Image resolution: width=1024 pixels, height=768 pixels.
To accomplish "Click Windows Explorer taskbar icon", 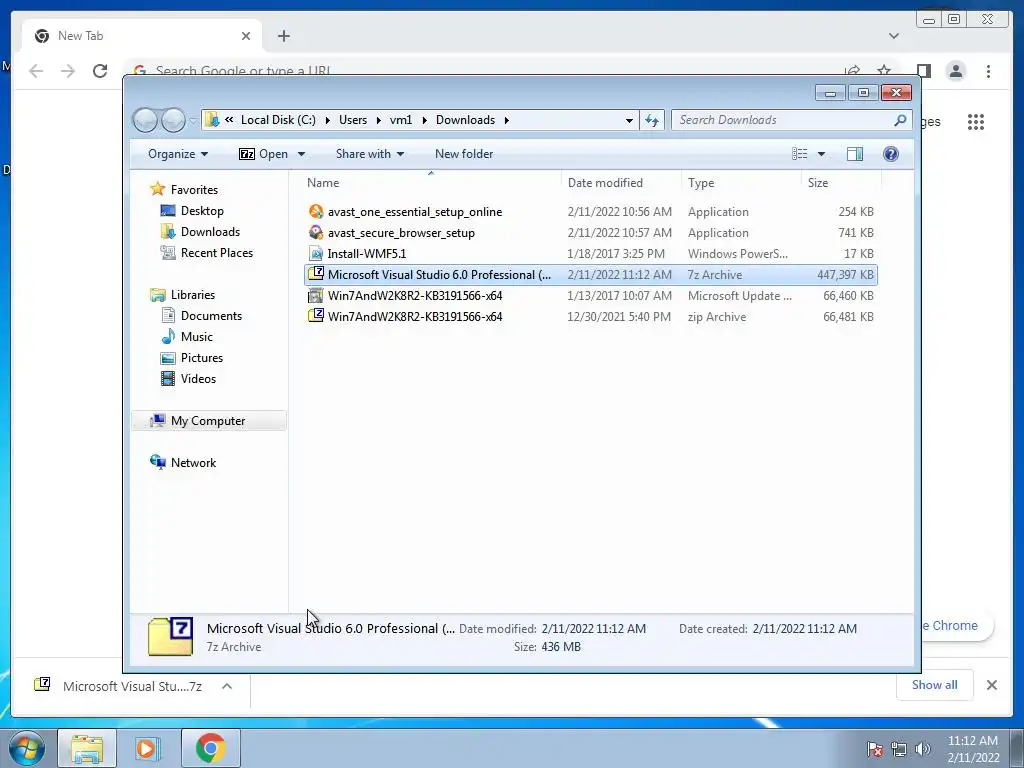I will coord(87,748).
